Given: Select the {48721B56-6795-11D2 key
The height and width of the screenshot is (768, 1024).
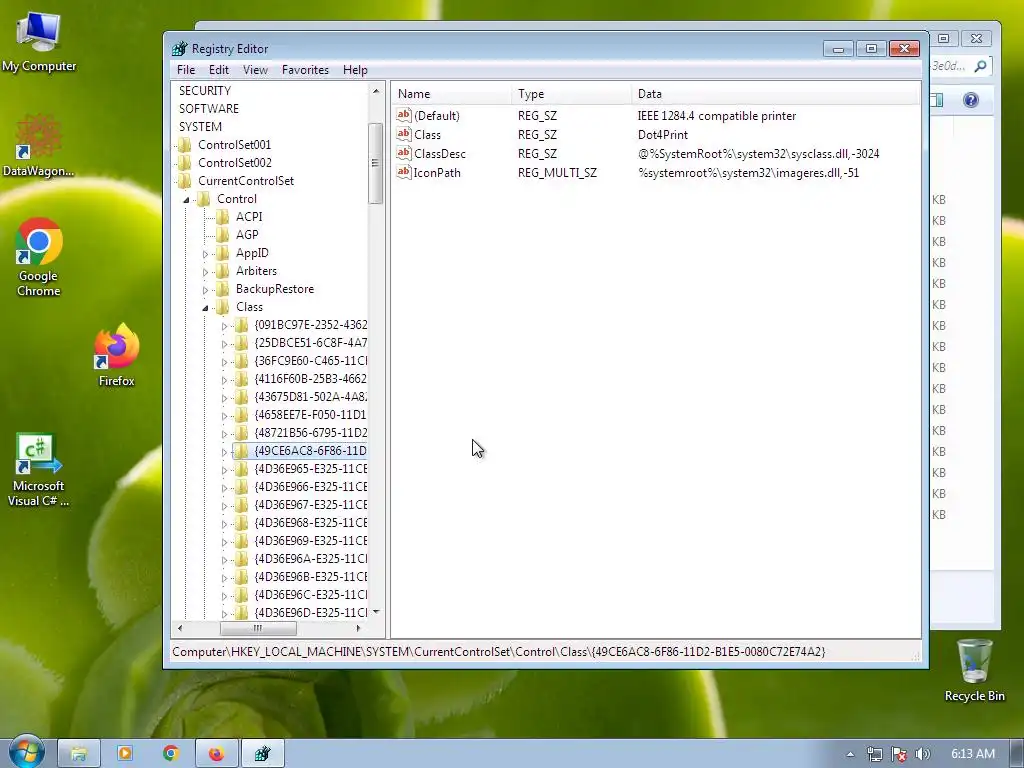Looking at the screenshot, I should click(310, 432).
